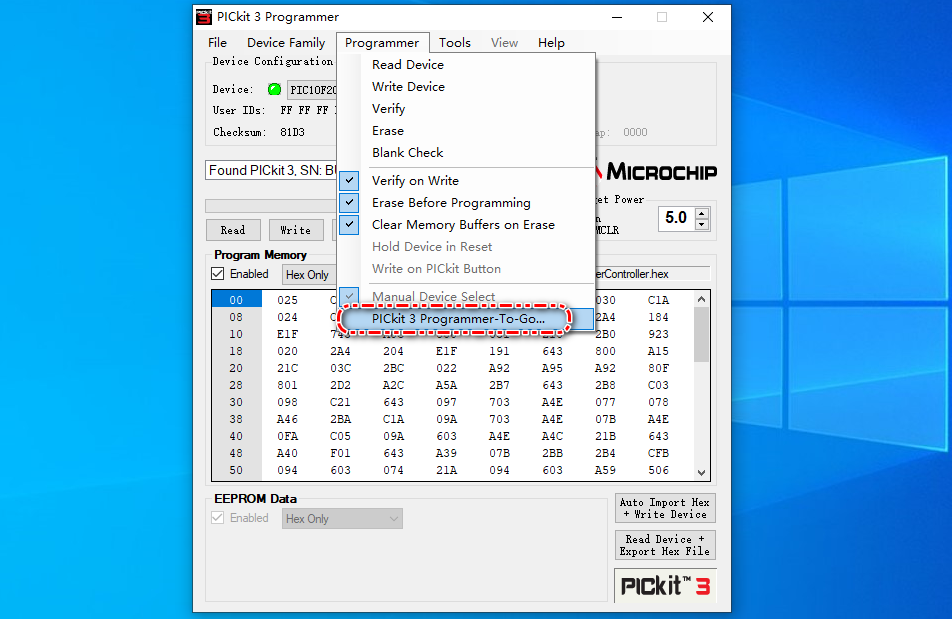Click the Read button

[233, 230]
